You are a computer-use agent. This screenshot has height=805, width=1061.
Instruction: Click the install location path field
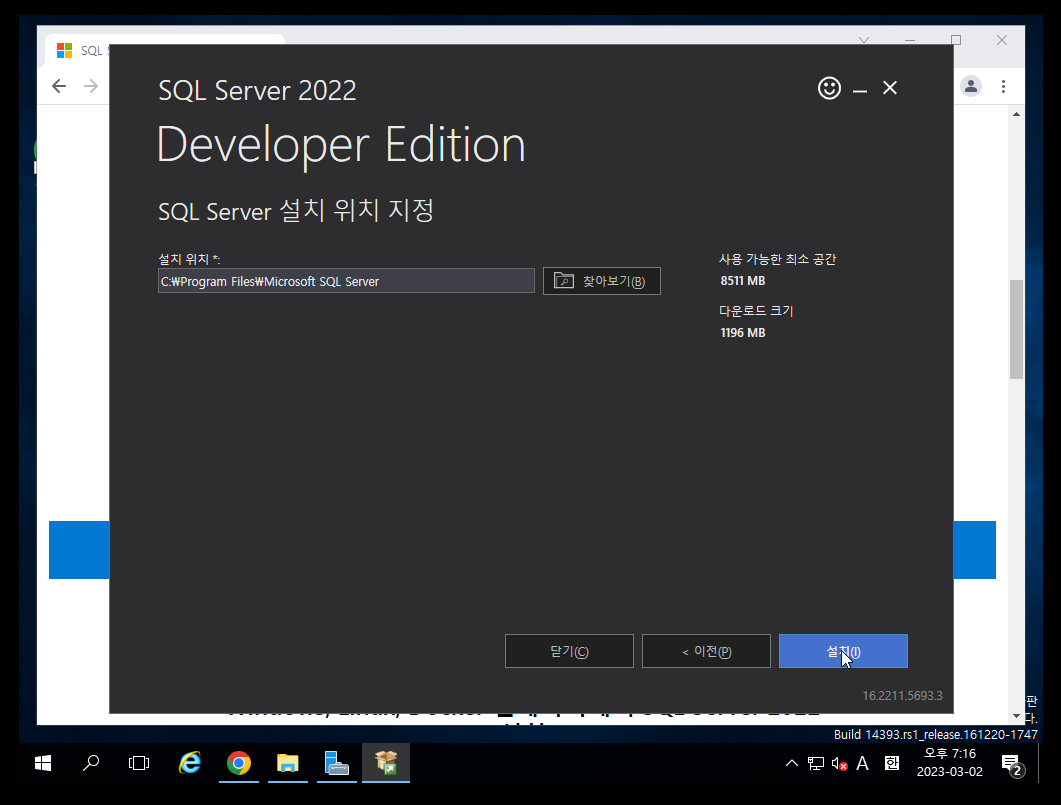click(x=346, y=281)
